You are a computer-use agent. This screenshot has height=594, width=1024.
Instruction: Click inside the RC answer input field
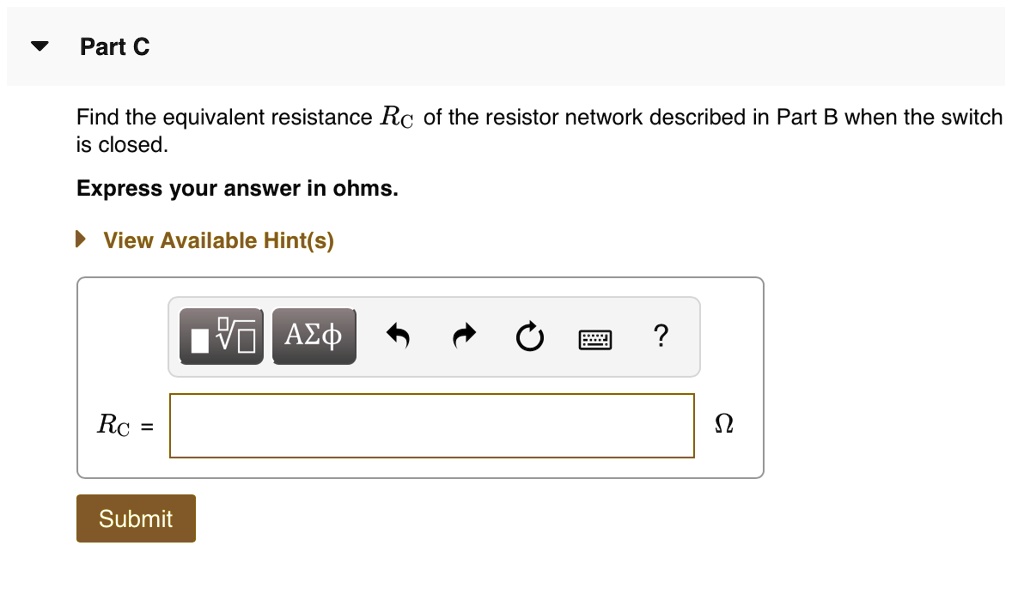(x=430, y=425)
